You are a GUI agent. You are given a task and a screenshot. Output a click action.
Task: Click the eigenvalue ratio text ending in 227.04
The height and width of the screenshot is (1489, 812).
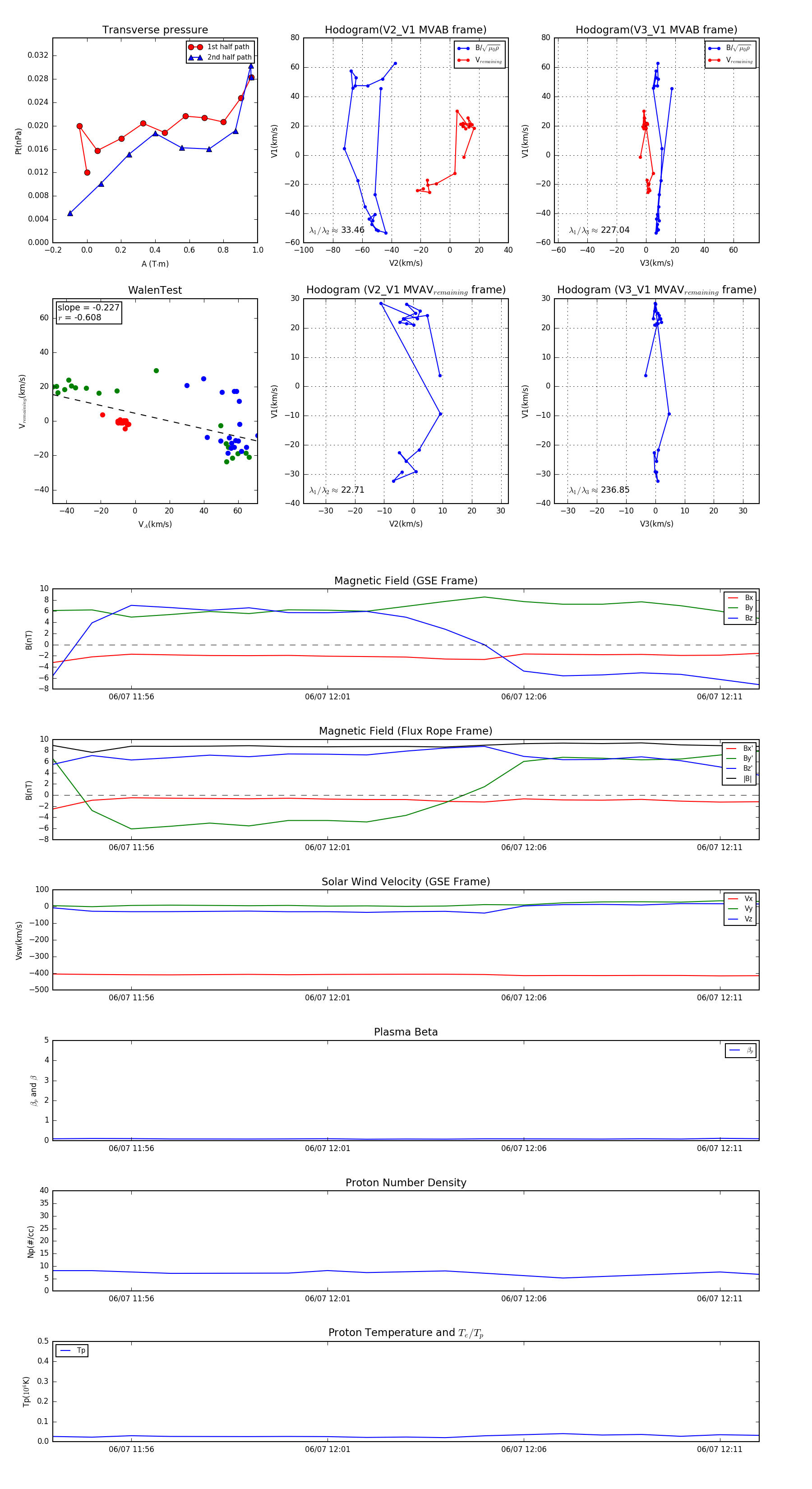[x=600, y=230]
